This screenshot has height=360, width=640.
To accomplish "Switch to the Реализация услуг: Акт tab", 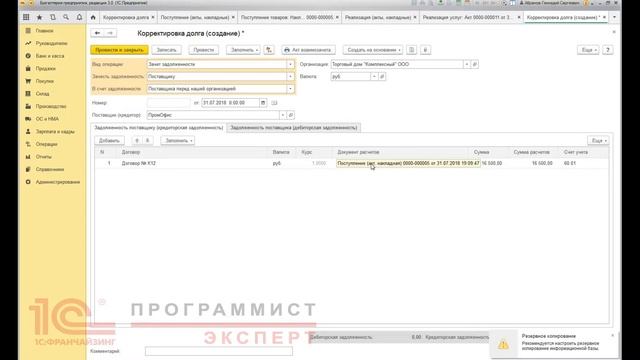I will tap(468, 18).
